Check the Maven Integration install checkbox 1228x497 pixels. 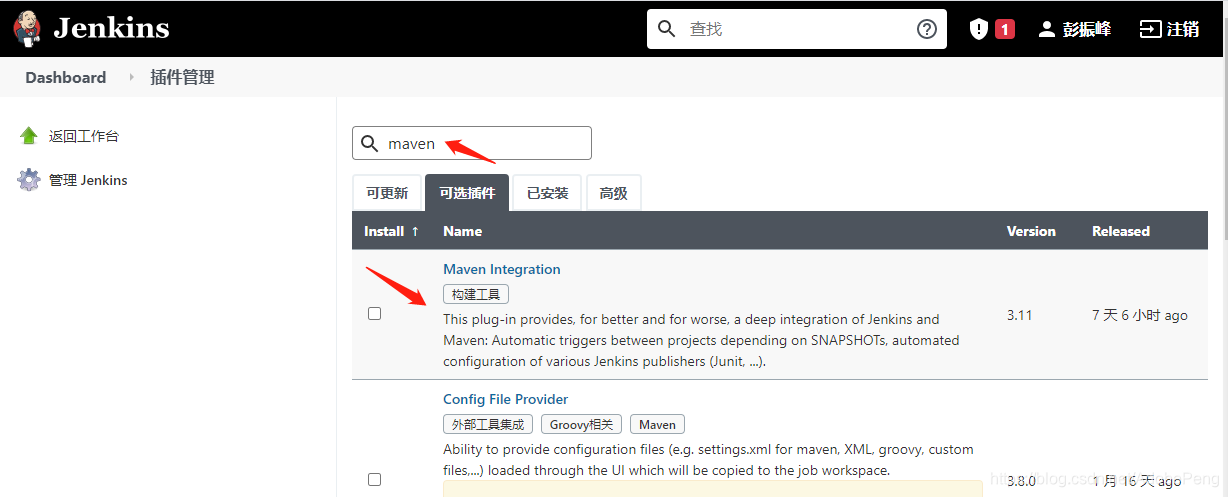pos(374,313)
